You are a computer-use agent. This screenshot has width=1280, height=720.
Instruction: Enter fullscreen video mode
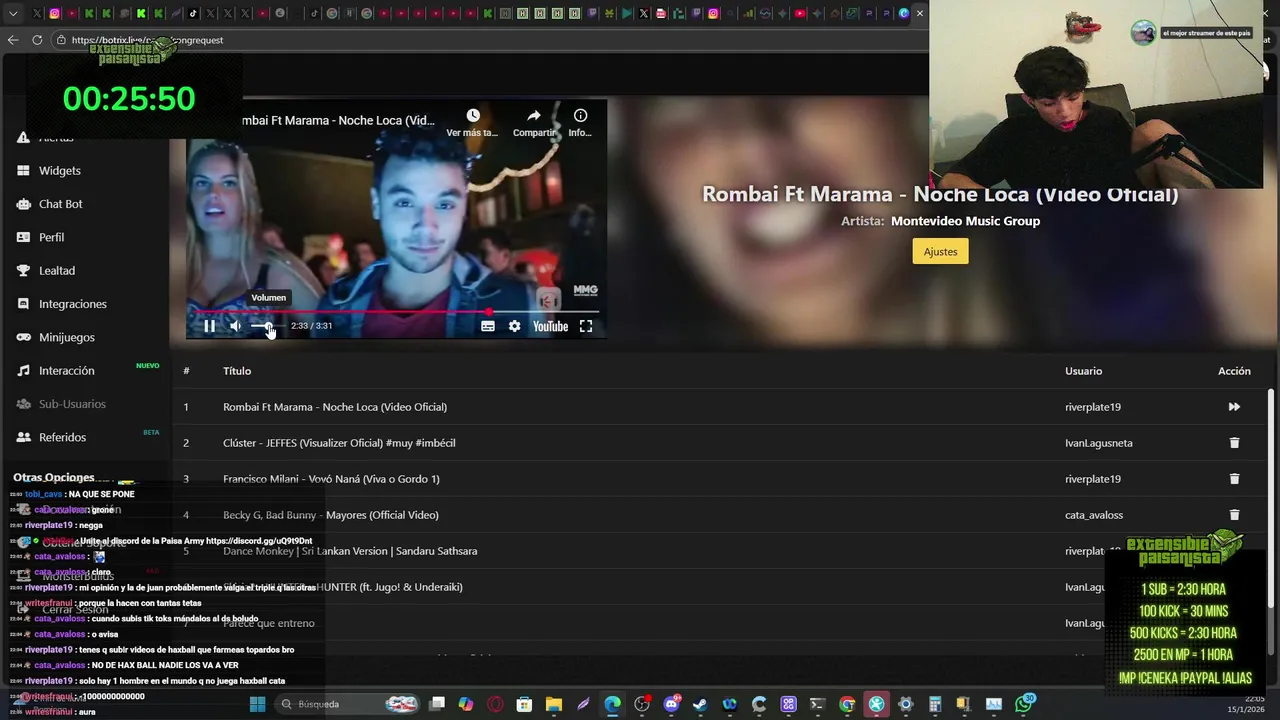click(x=586, y=326)
